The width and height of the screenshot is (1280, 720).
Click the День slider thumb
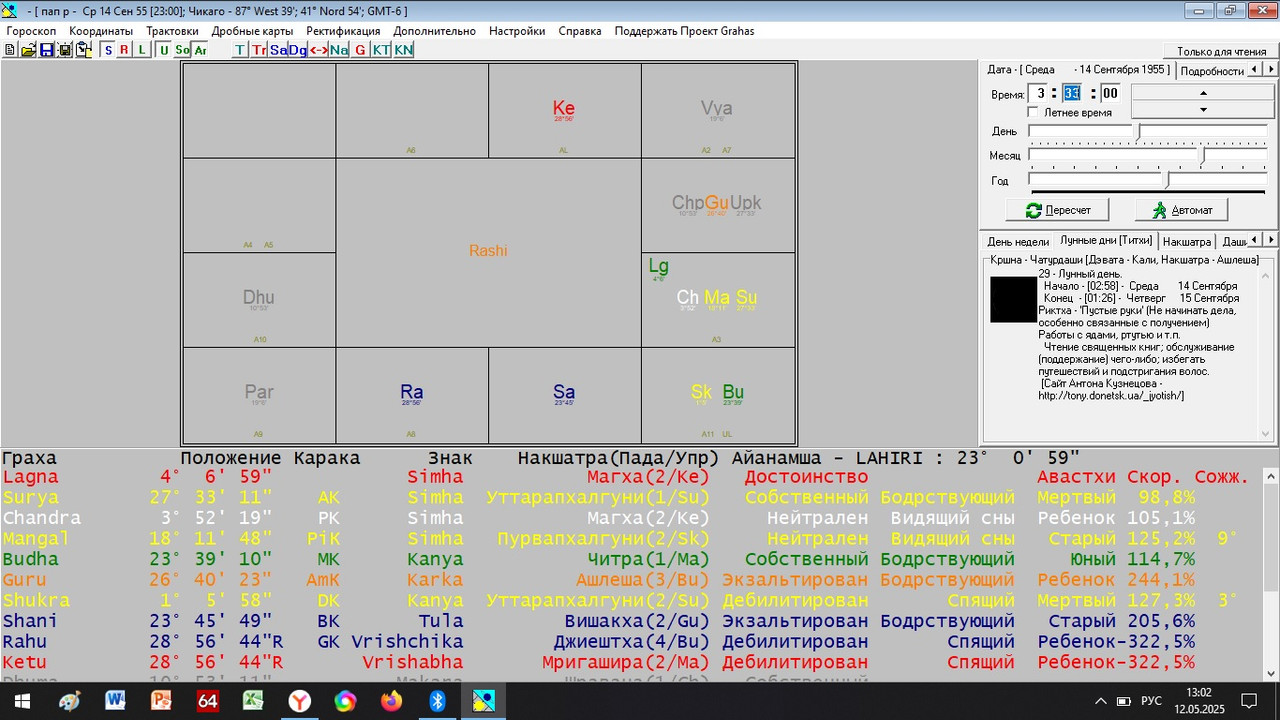[1138, 131]
